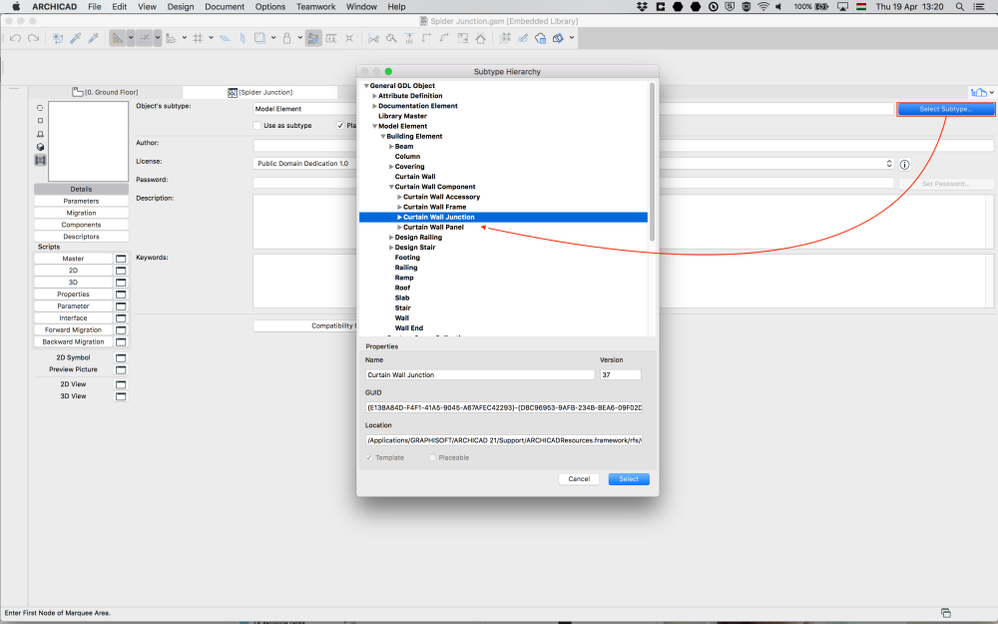This screenshot has height=624, width=998.
Task: Collapse the Model Element node
Action: click(x=374, y=126)
